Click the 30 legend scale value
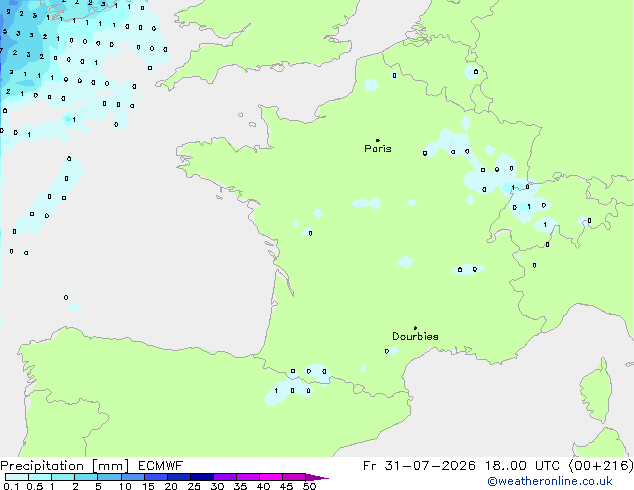This screenshot has height=490, width=634. (x=217, y=486)
